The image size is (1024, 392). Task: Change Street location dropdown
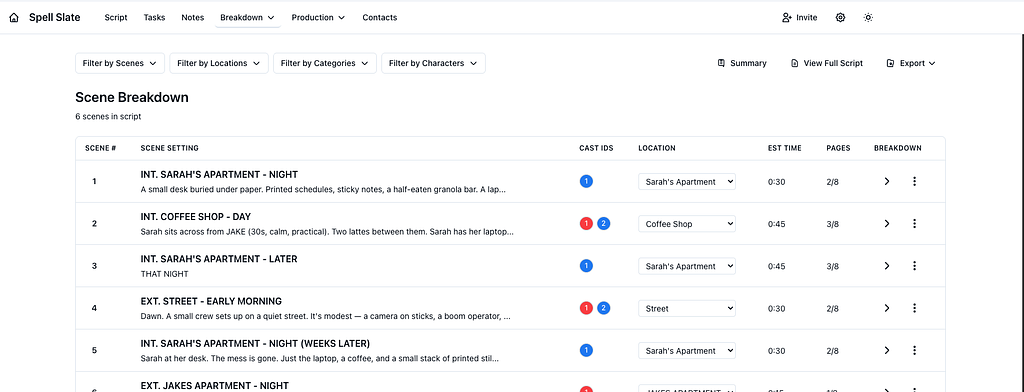(x=686, y=308)
